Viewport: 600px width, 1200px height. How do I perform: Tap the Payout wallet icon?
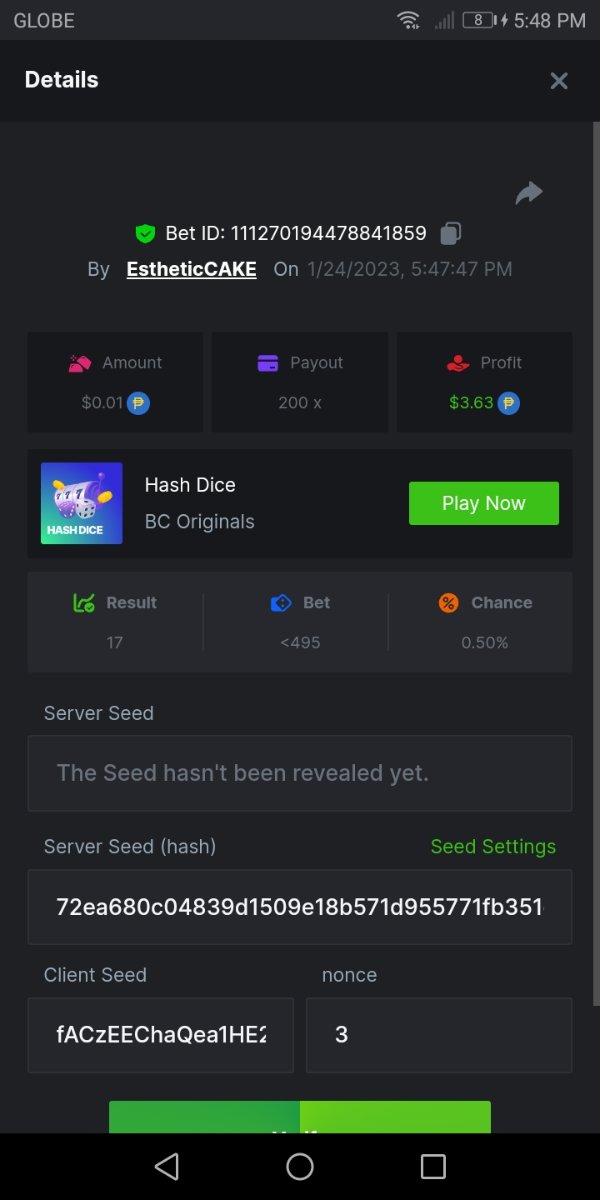(268, 363)
